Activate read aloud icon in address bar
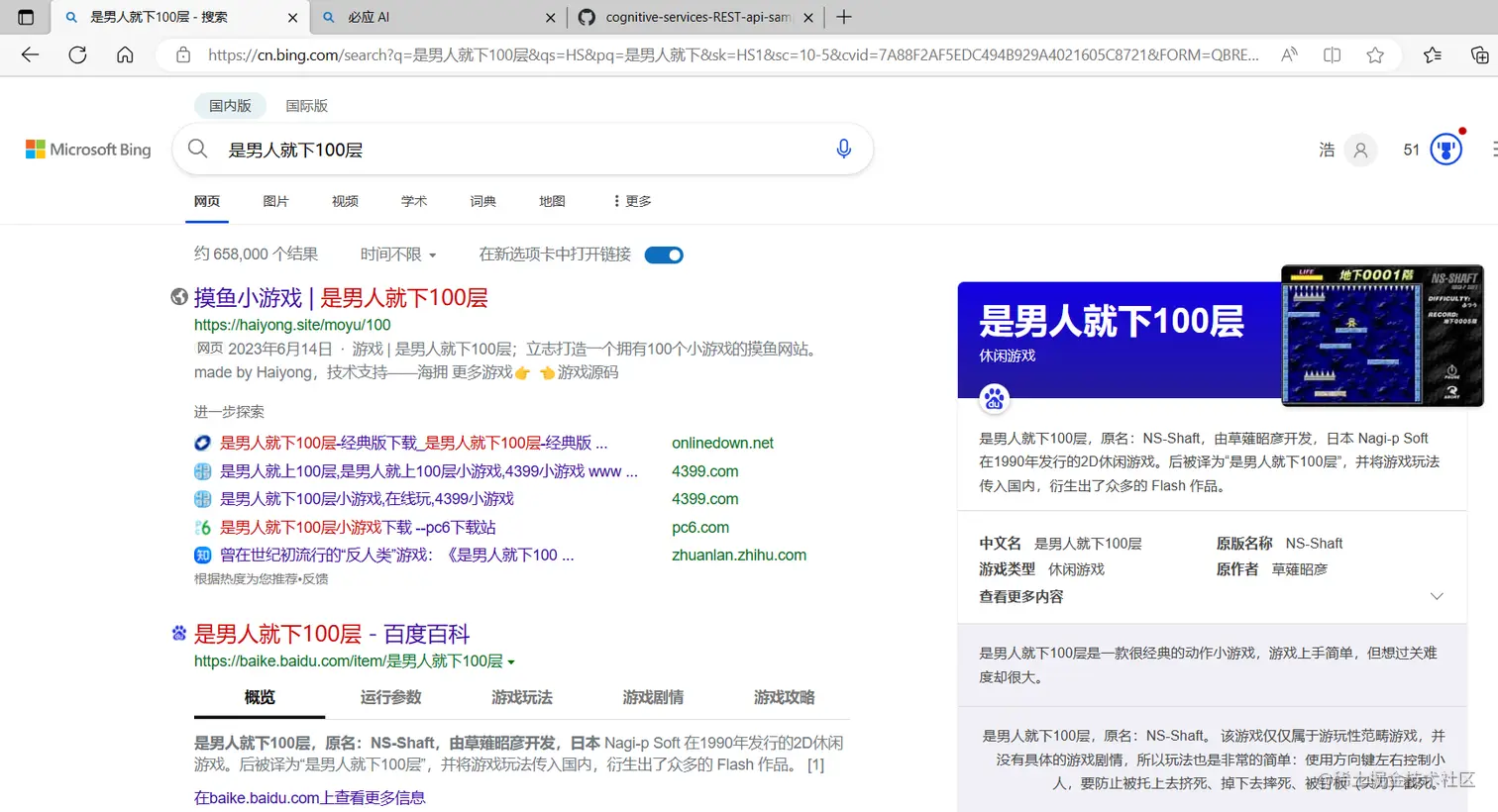Screen dimensions: 1498x812 pos(1289,55)
